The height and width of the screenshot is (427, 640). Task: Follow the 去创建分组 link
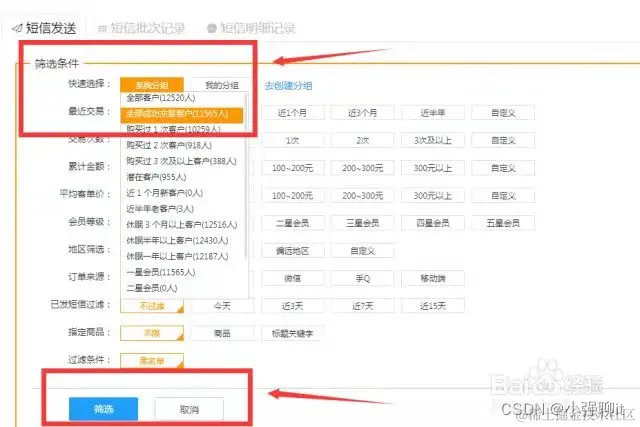tap(288, 86)
